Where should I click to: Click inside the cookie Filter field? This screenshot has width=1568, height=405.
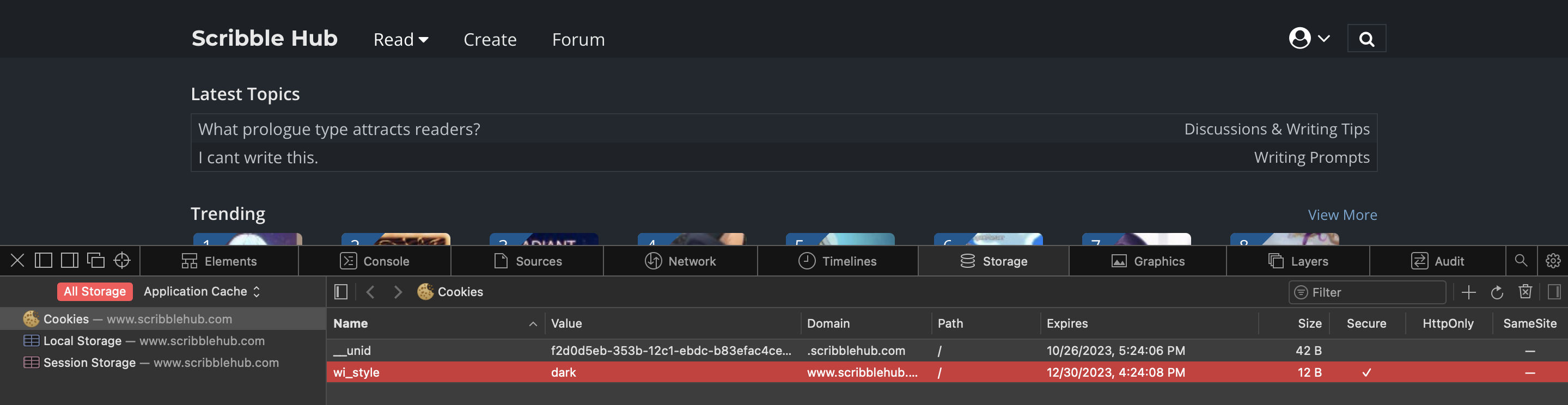click(1366, 292)
